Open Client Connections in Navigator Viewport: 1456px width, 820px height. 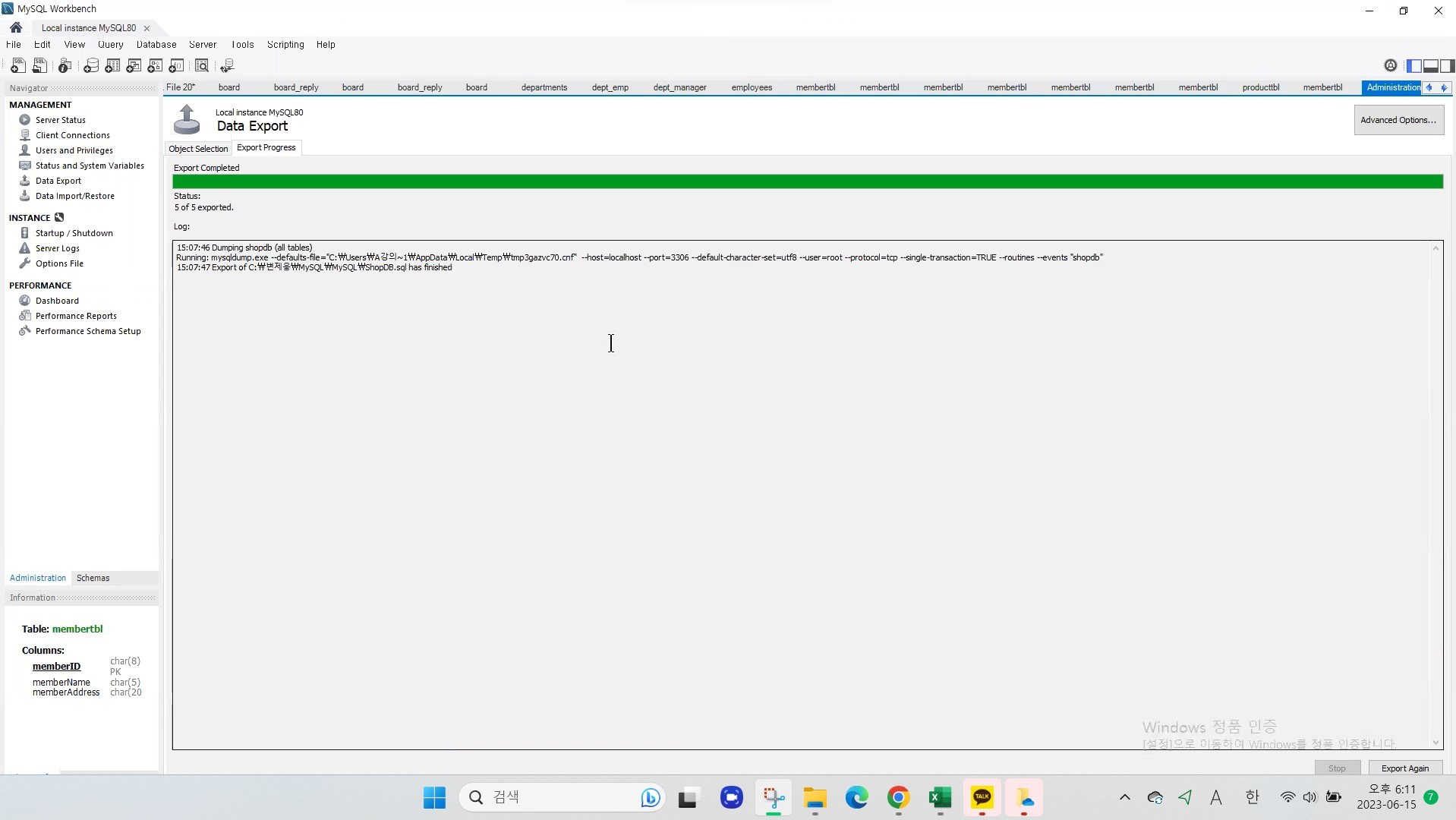pyautogui.click(x=73, y=135)
